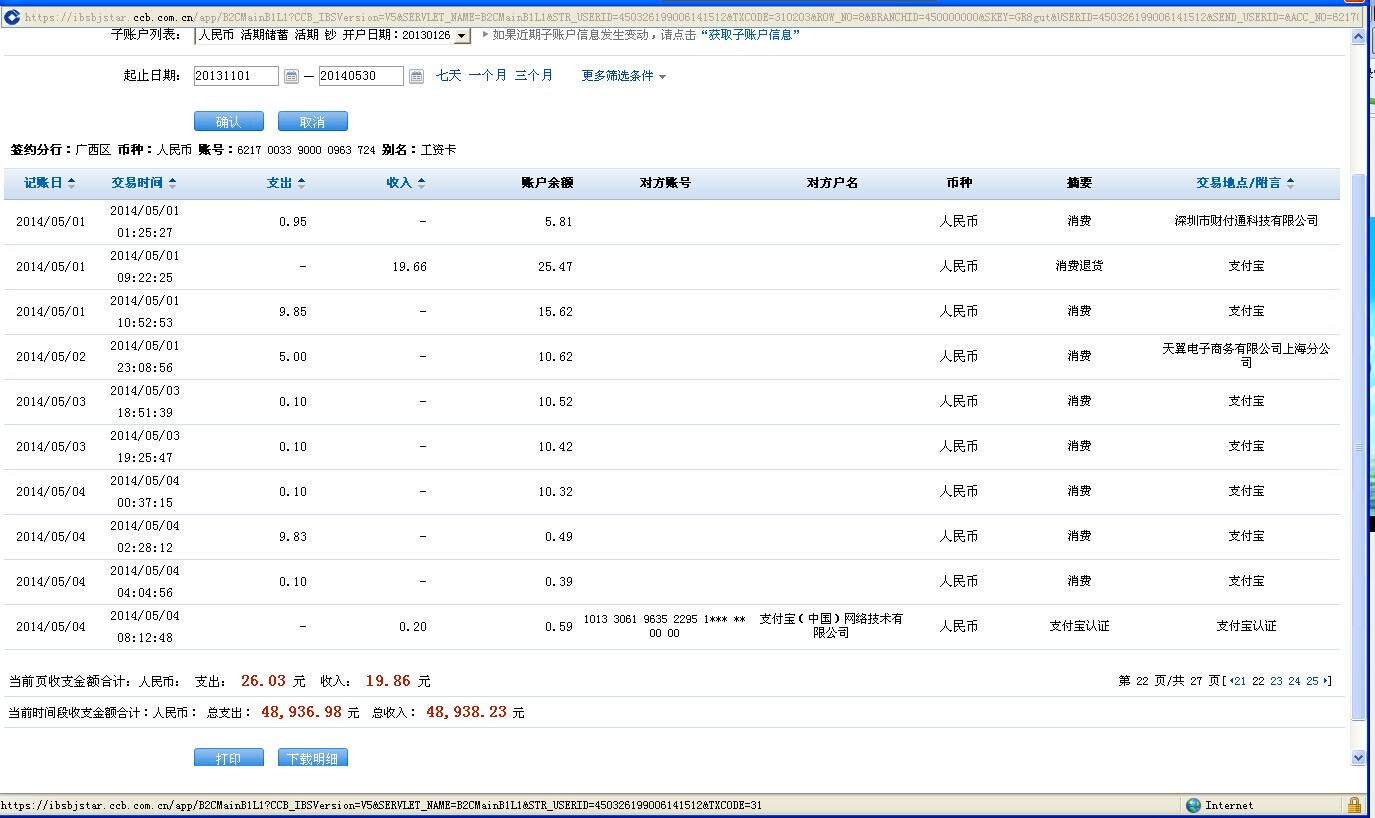Sort by 支出 column arrows
The image size is (1375, 818).
pyautogui.click(x=301, y=183)
